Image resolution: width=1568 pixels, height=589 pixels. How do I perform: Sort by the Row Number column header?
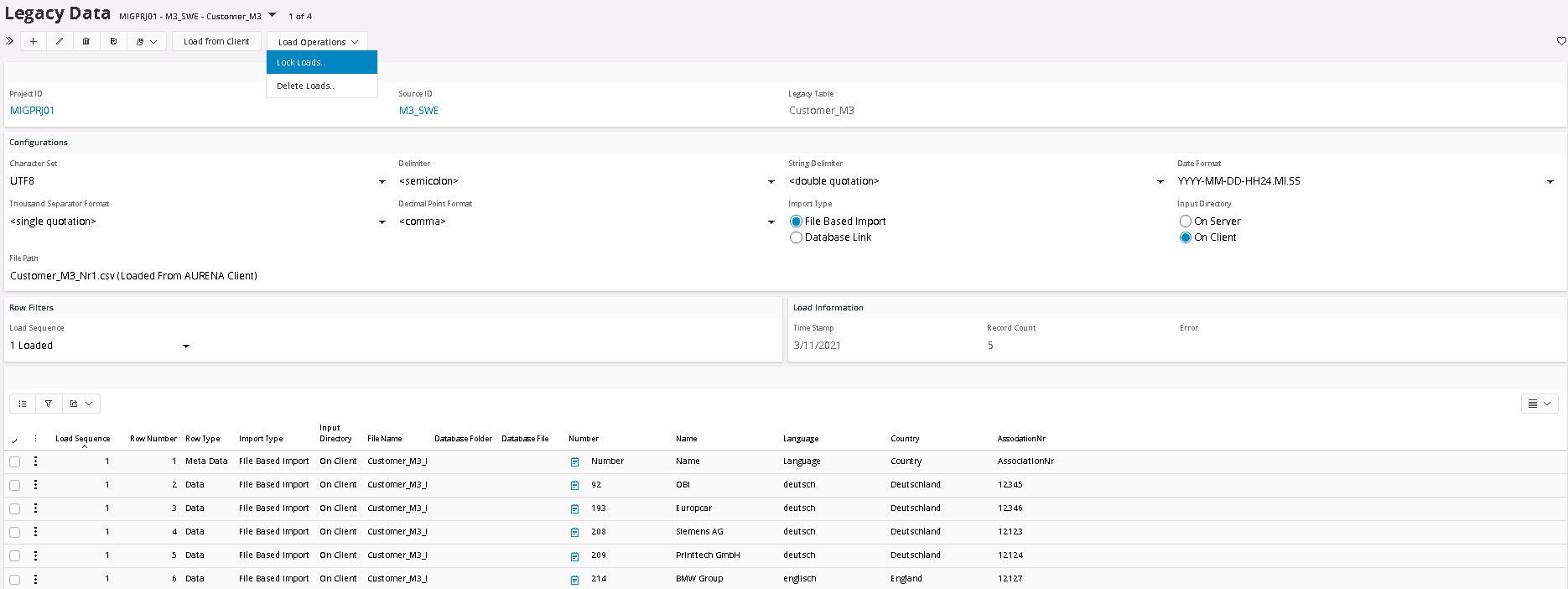pyautogui.click(x=153, y=439)
